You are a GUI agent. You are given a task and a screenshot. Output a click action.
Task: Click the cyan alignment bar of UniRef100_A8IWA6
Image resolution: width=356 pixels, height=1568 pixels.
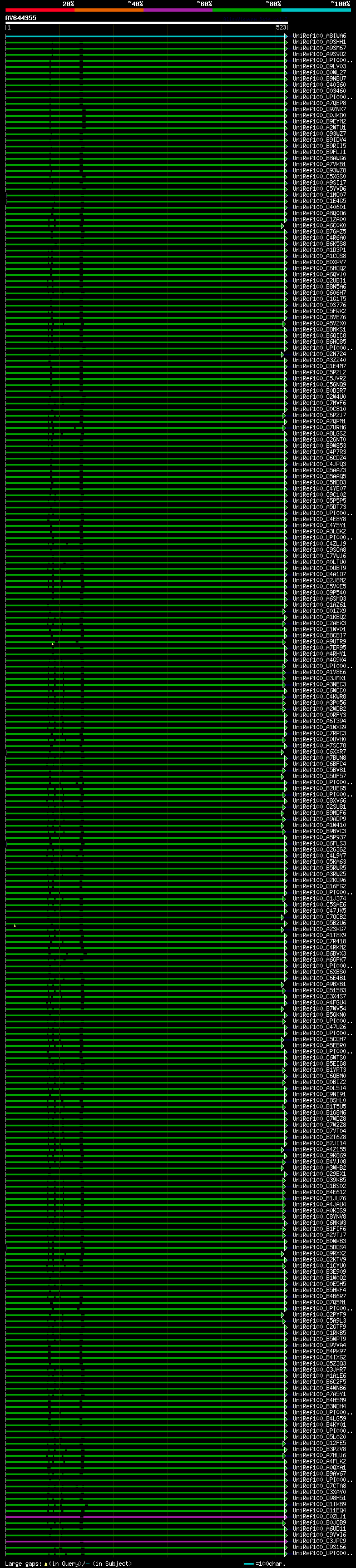146,36
